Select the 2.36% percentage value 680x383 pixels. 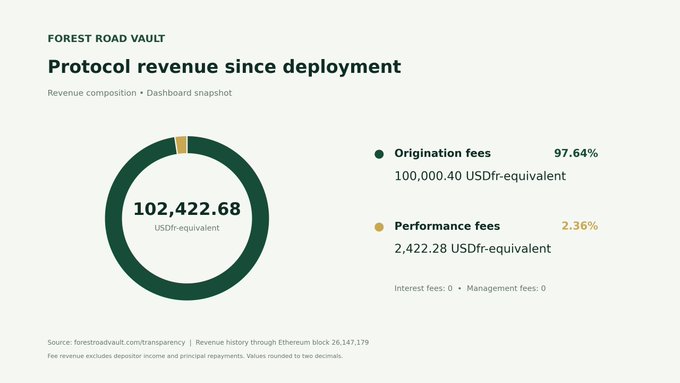579,226
